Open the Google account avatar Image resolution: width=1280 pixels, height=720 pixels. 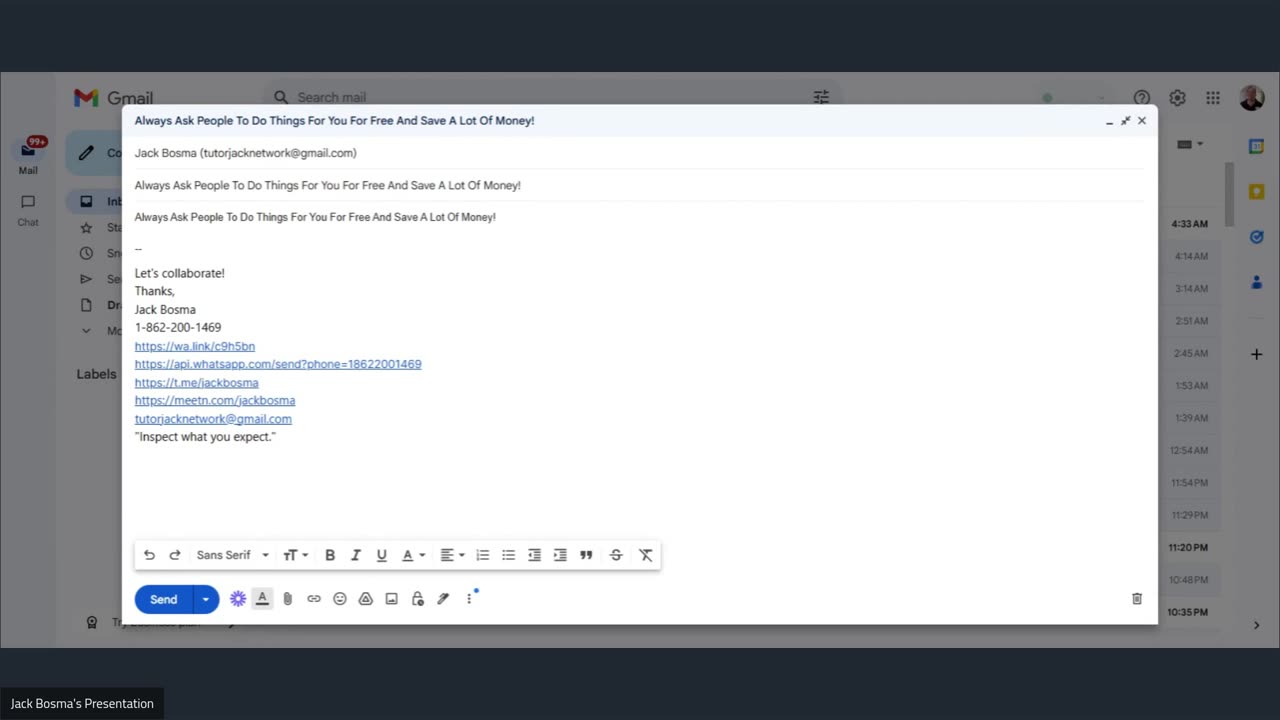pos(1251,97)
